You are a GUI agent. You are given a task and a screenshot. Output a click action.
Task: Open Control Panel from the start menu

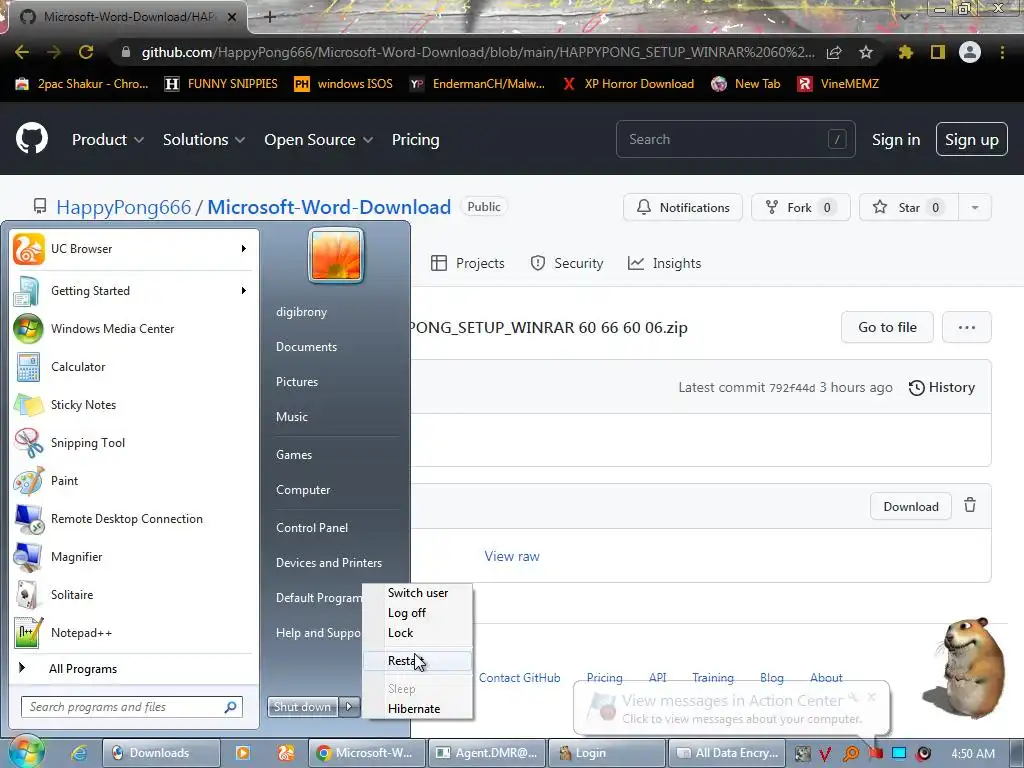(x=312, y=528)
